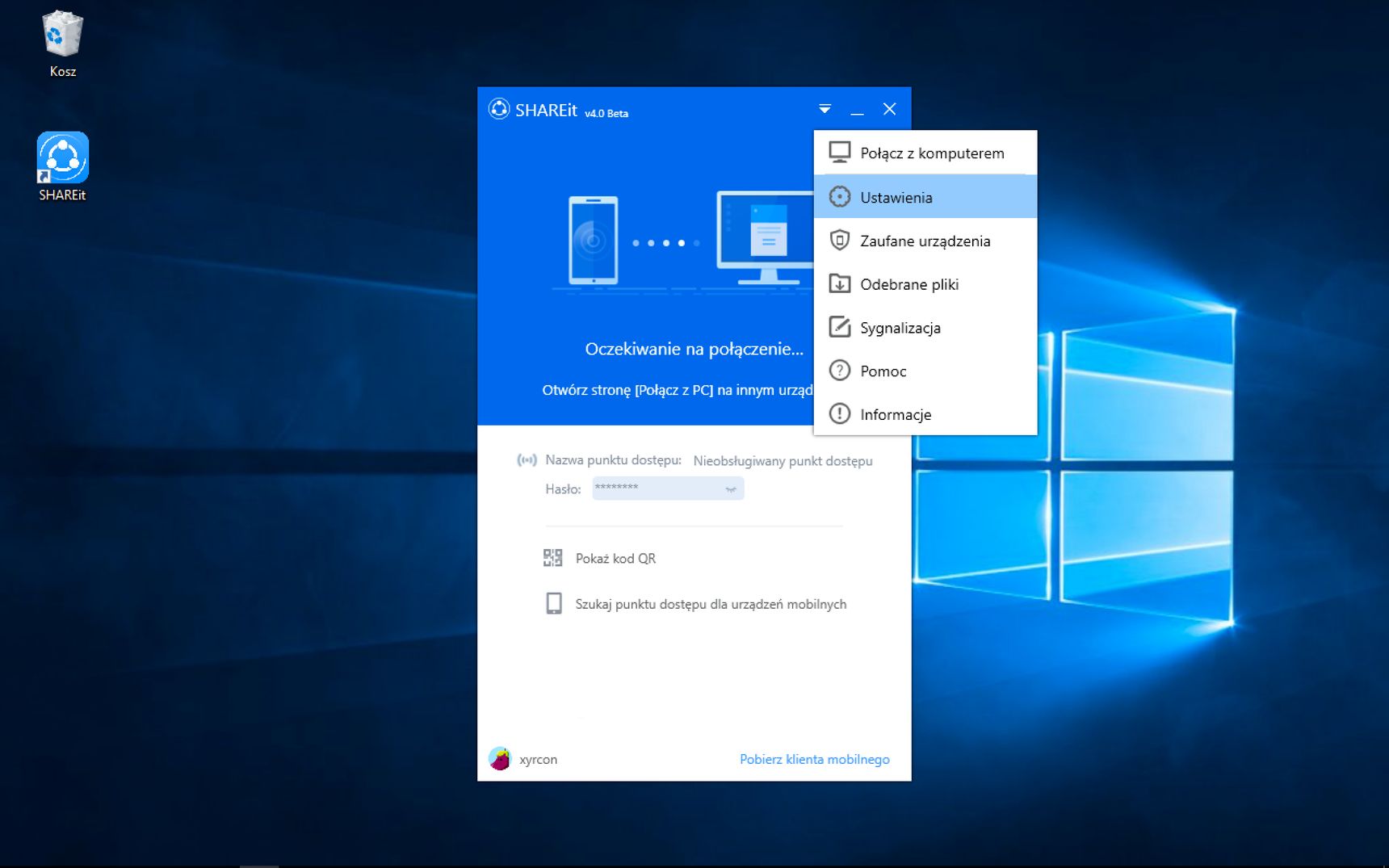Click the QR code icon
Image resolution: width=1389 pixels, height=868 pixels.
click(x=553, y=558)
